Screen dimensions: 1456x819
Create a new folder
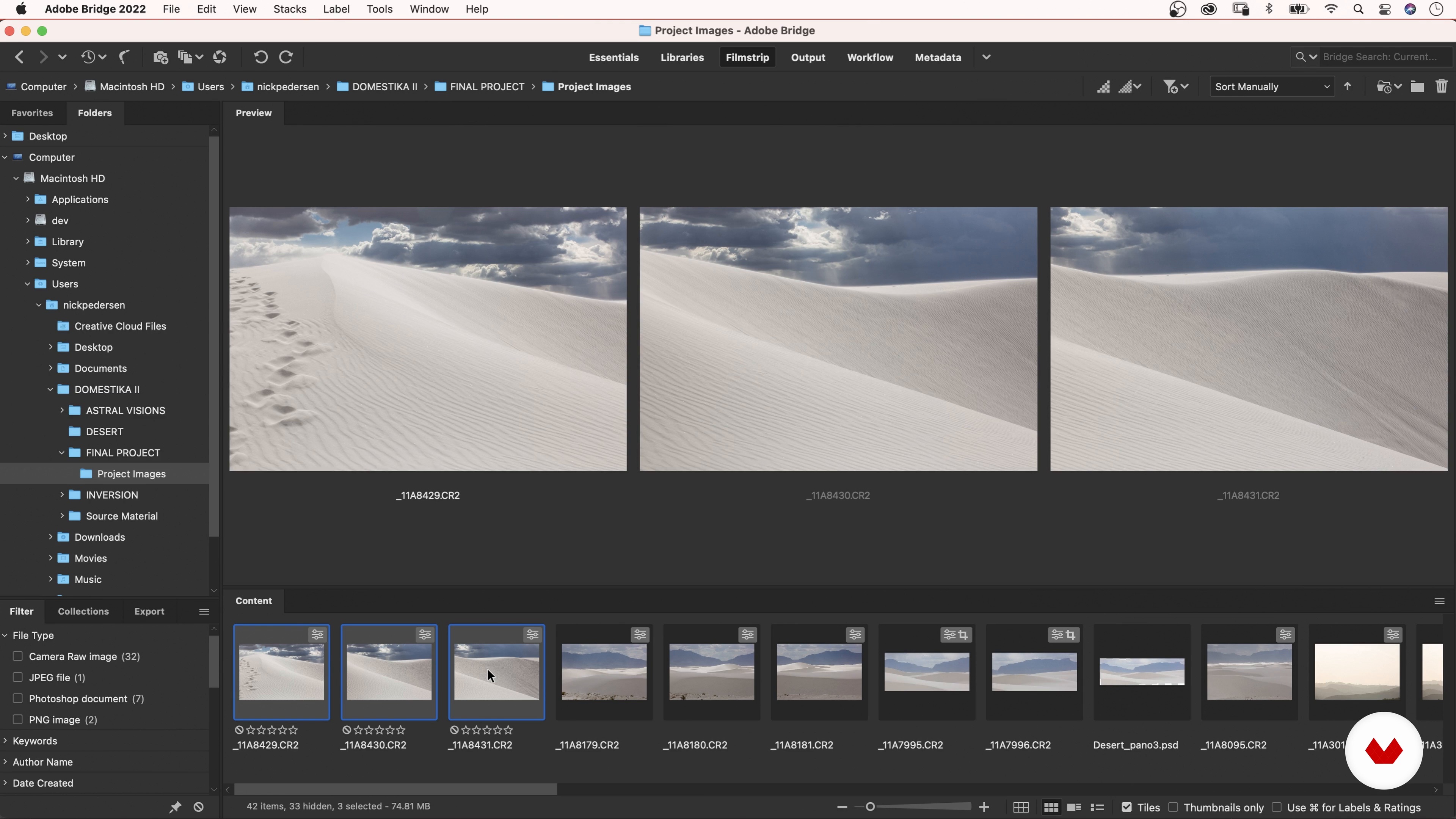[1417, 86]
